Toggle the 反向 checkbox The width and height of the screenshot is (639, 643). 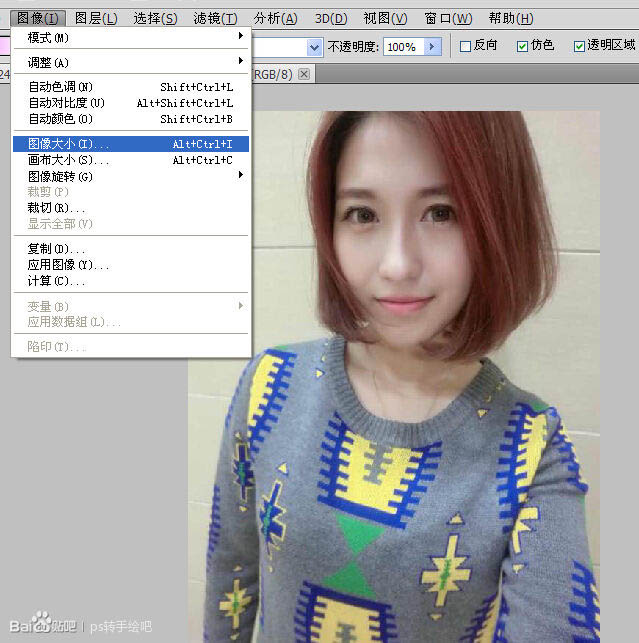465,46
